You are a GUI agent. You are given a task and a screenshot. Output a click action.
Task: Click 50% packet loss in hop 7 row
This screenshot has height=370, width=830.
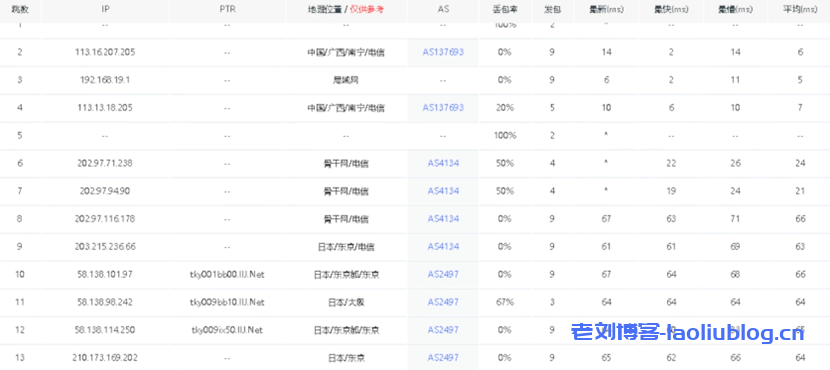tap(504, 191)
